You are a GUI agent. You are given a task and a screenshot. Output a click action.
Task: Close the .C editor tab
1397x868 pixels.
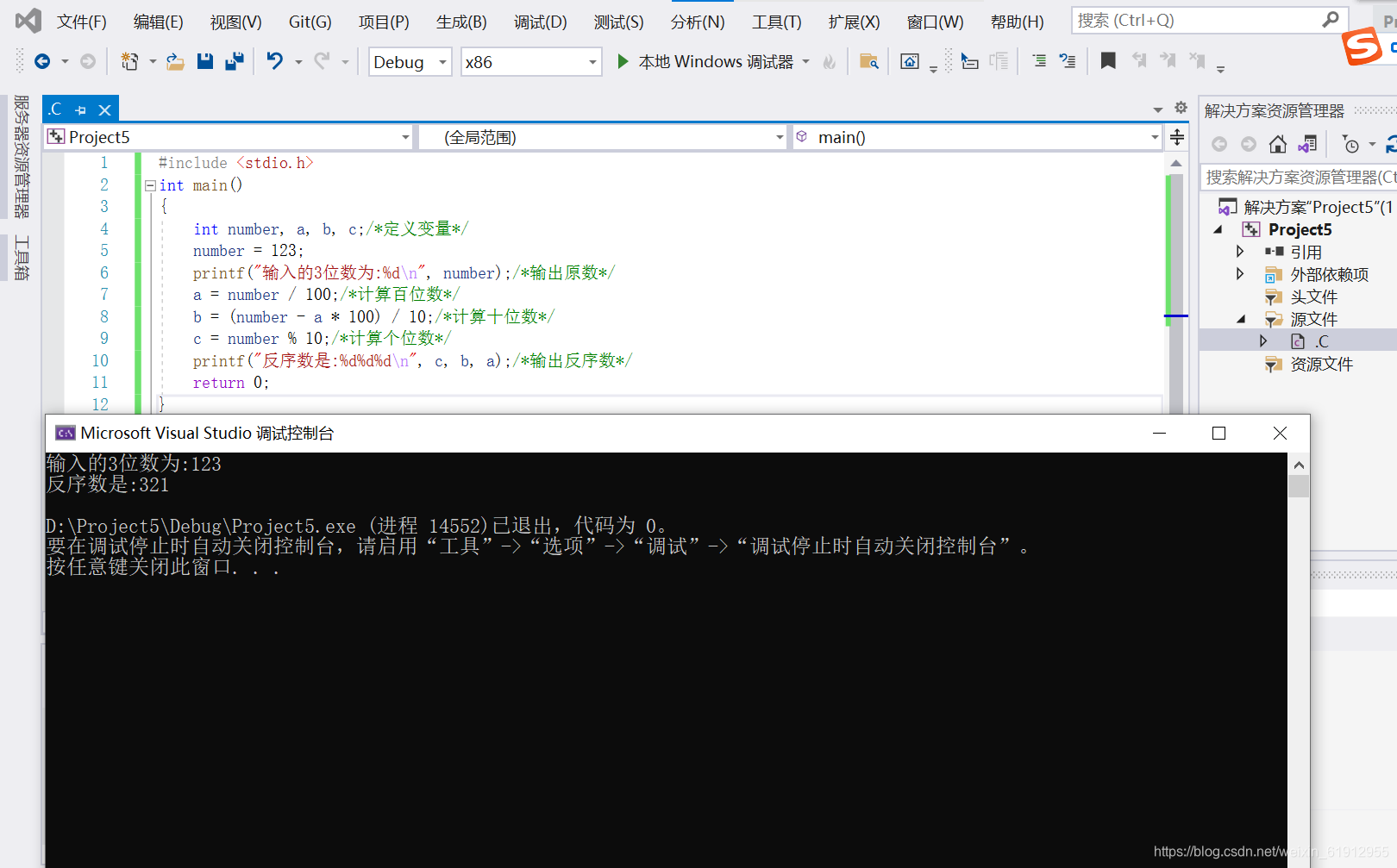click(104, 110)
